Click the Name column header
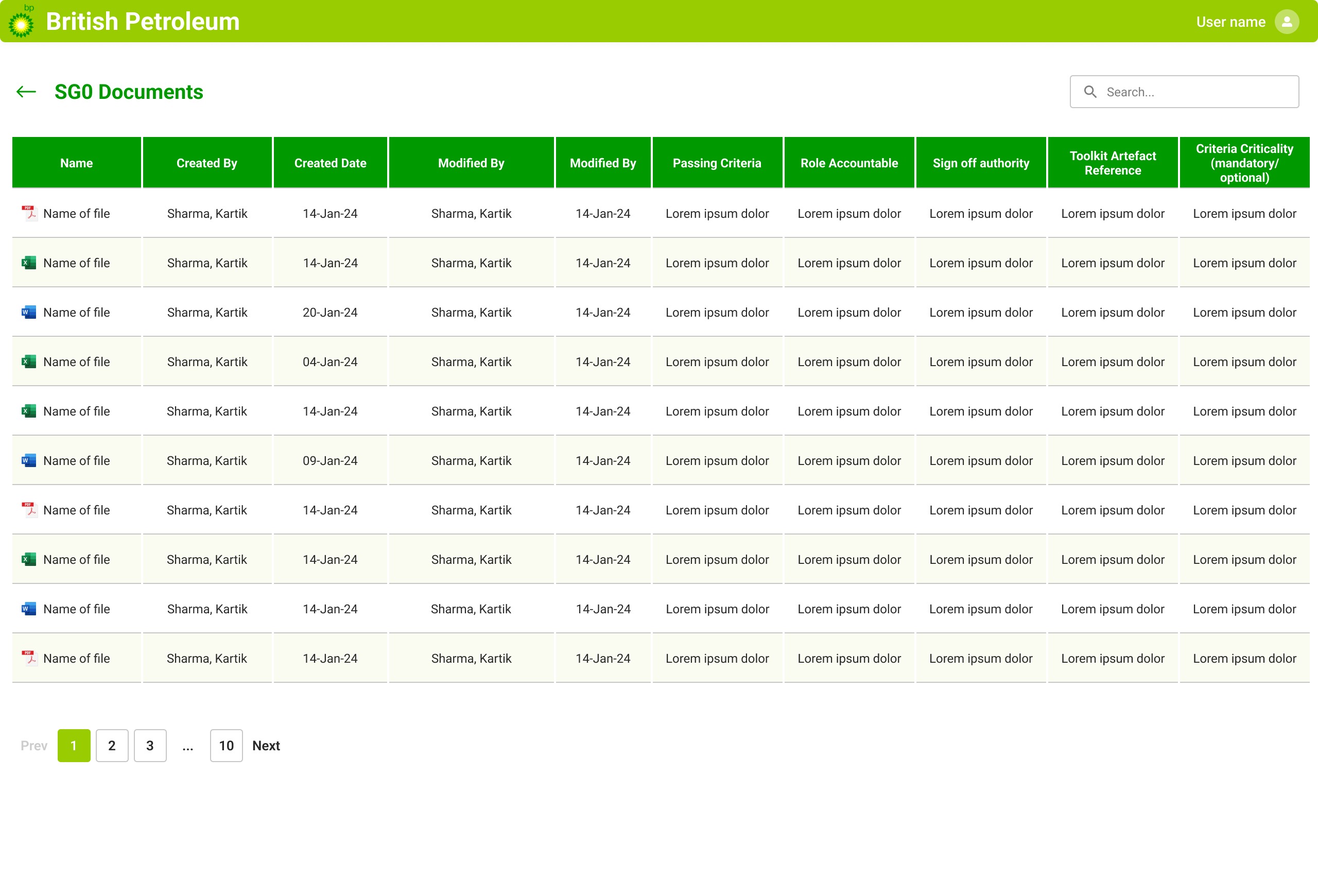The height and width of the screenshot is (896, 1318). (x=77, y=163)
